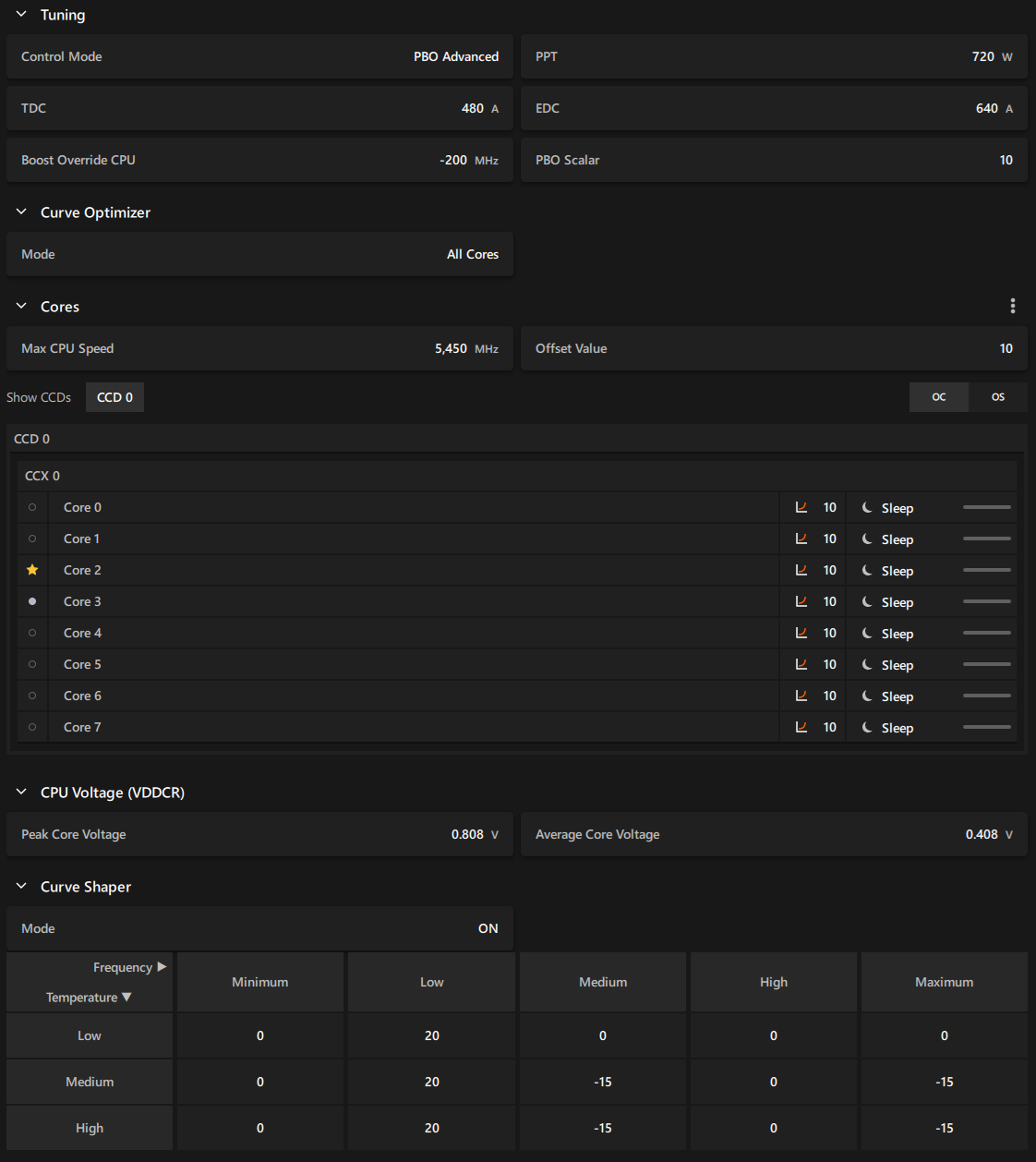Select the Core 4 circle marker
The height and width of the screenshot is (1162, 1036).
click(32, 633)
